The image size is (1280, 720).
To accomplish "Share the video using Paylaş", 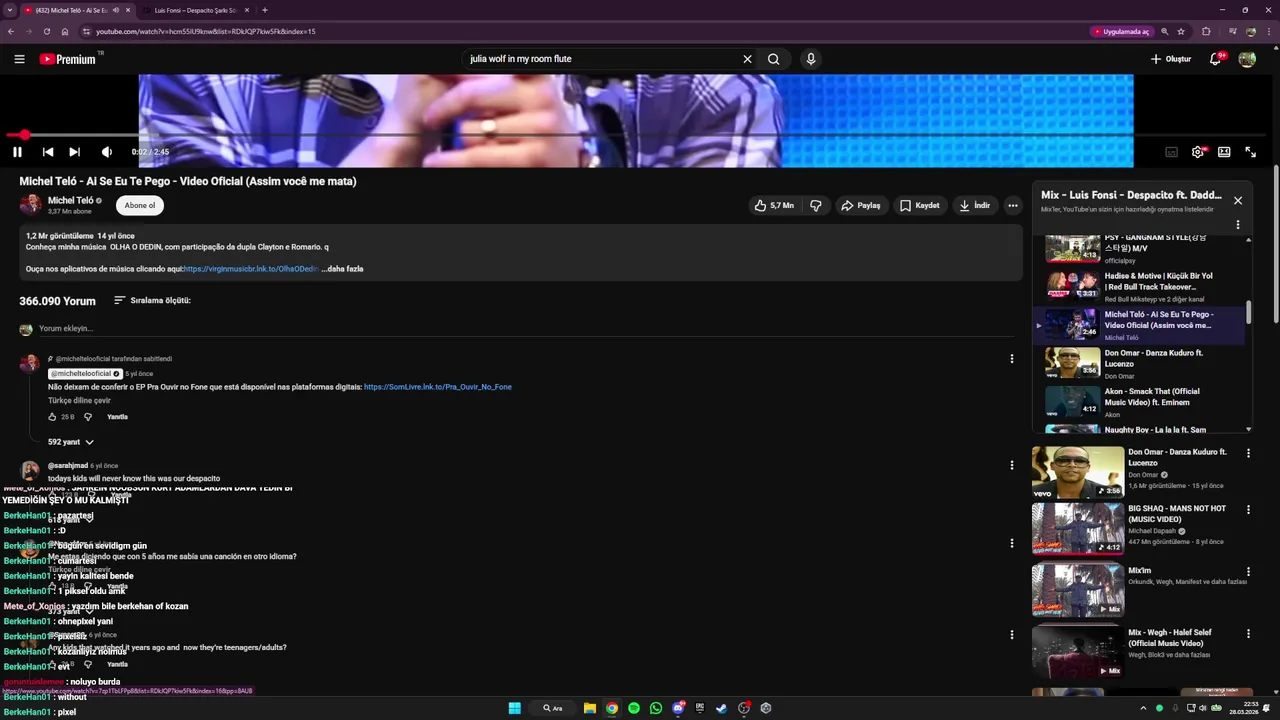I will point(861,205).
